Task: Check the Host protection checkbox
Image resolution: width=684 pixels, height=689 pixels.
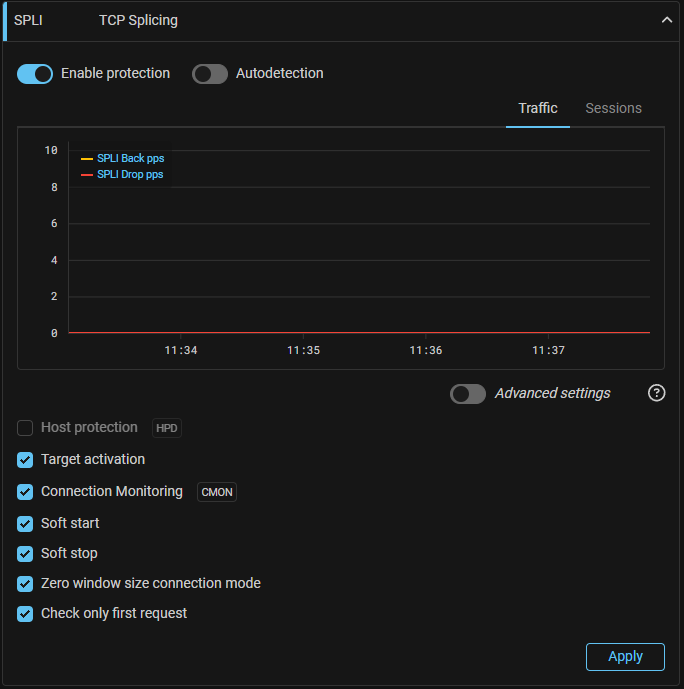Action: tap(25, 428)
